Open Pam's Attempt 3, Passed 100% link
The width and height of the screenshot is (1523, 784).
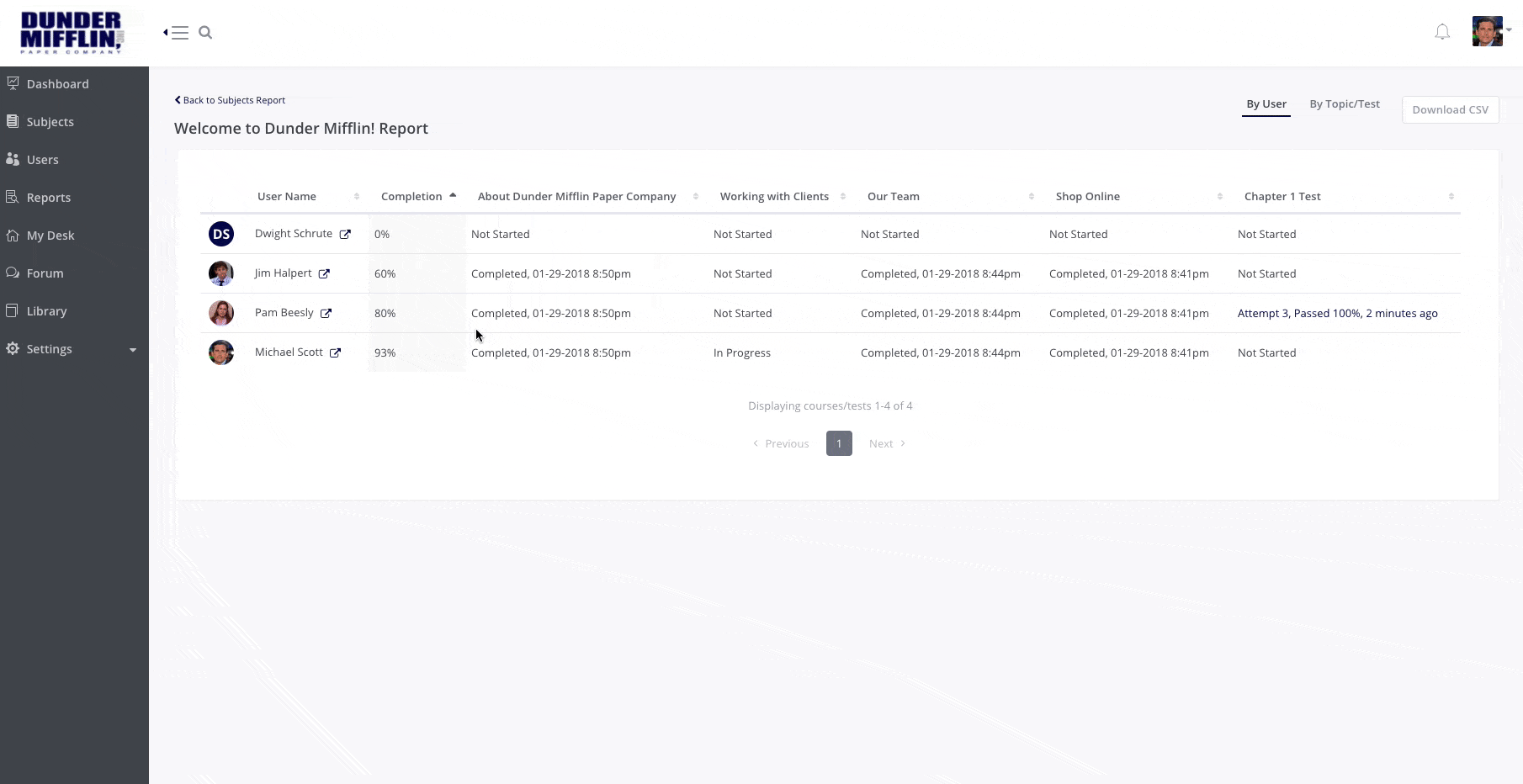point(1337,314)
